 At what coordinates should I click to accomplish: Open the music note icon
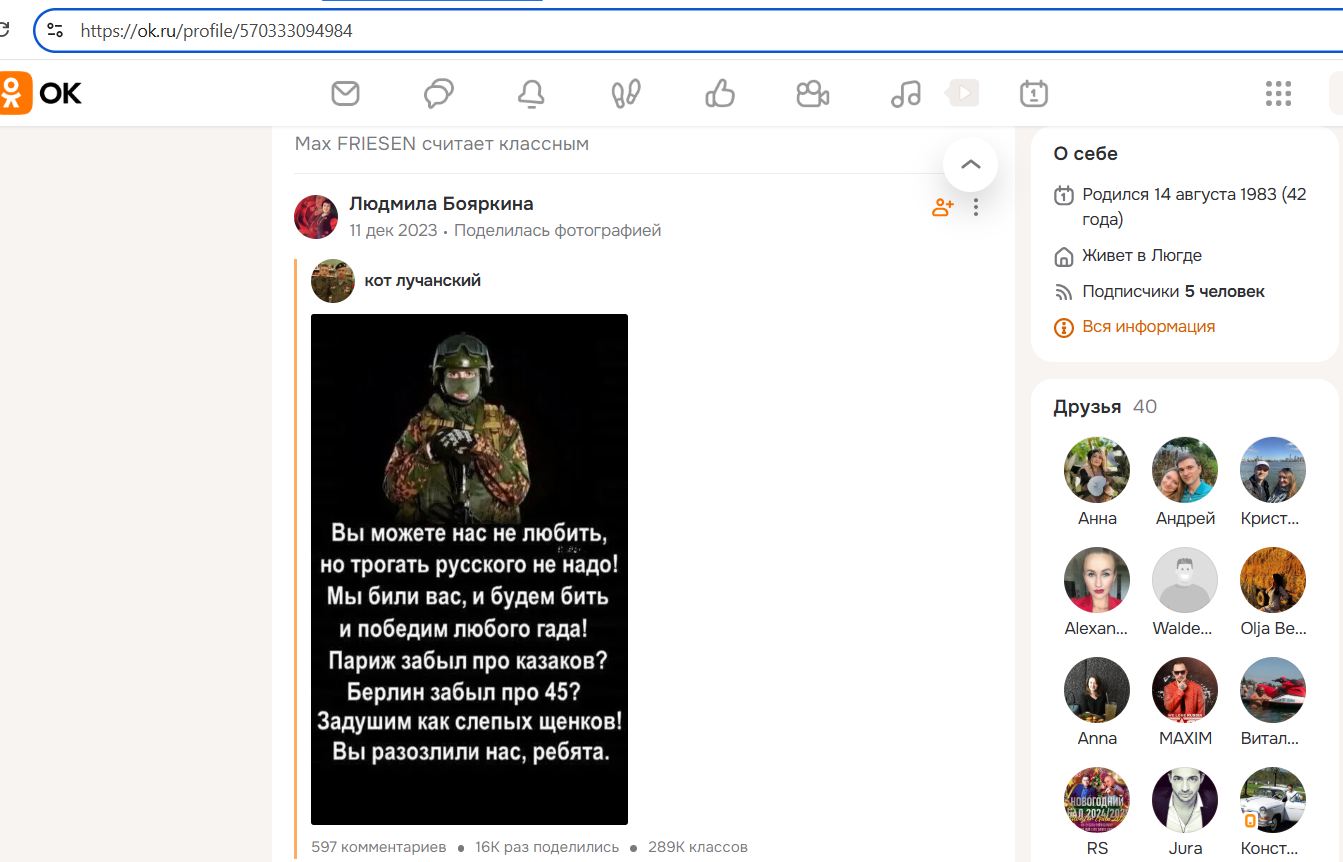[906, 94]
